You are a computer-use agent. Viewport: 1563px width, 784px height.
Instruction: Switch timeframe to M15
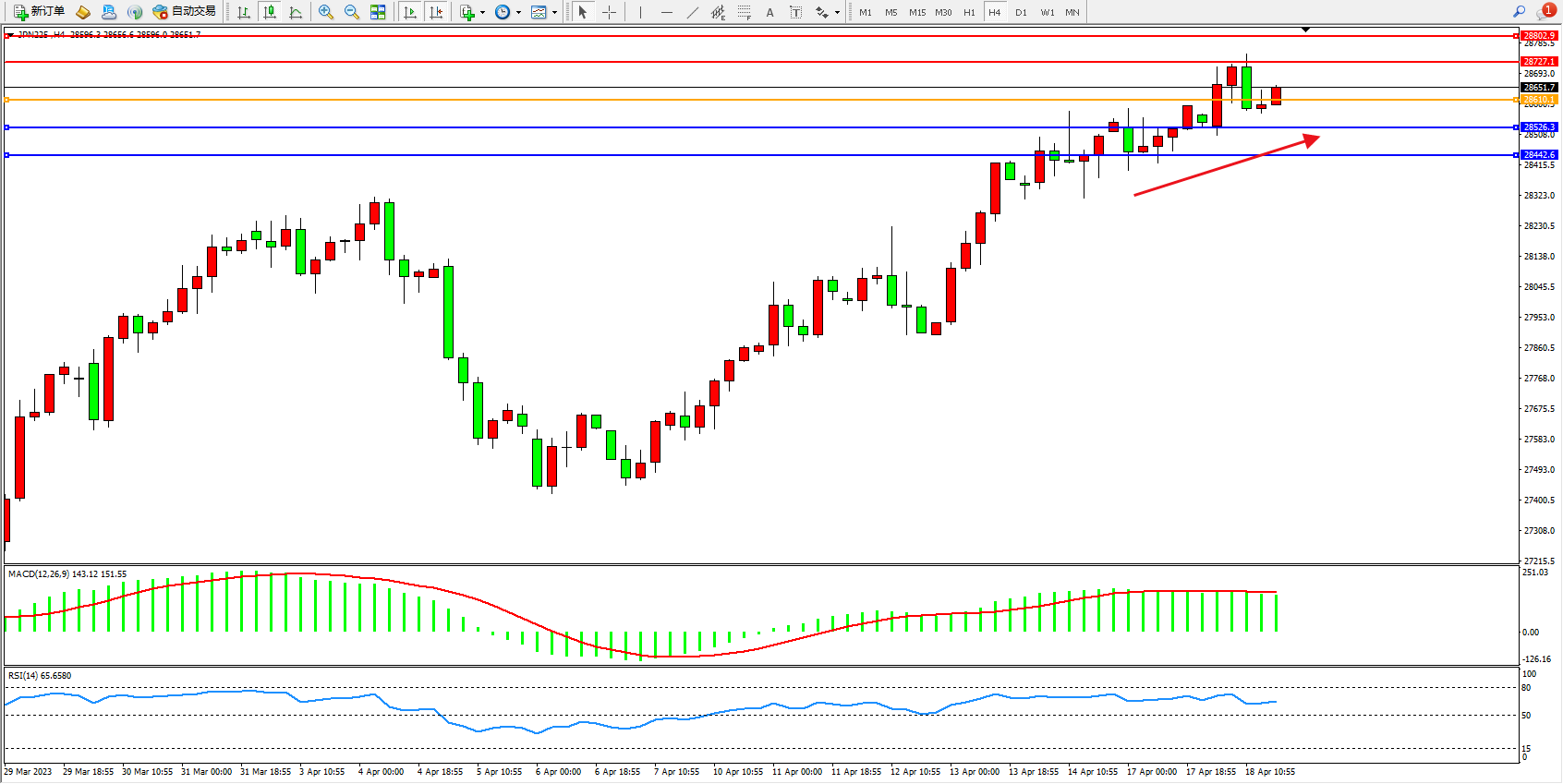[x=917, y=12]
